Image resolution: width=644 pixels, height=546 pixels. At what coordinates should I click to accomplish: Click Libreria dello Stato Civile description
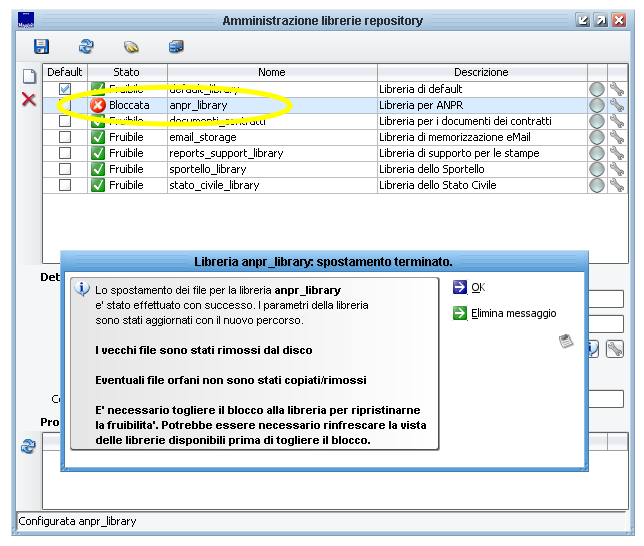pos(438,185)
